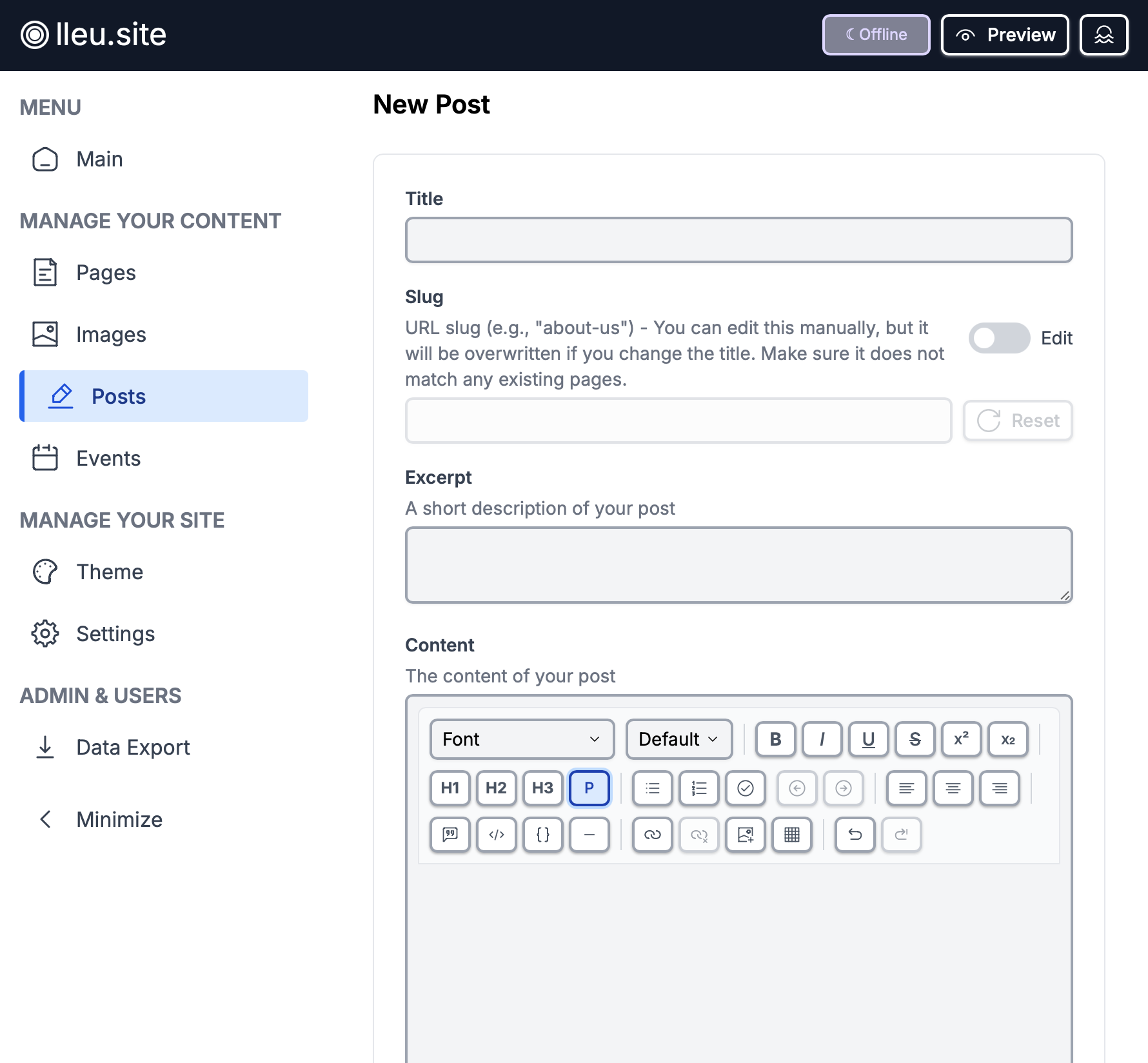Image resolution: width=1148 pixels, height=1063 pixels.
Task: Open the Font dropdown
Action: [x=522, y=739]
